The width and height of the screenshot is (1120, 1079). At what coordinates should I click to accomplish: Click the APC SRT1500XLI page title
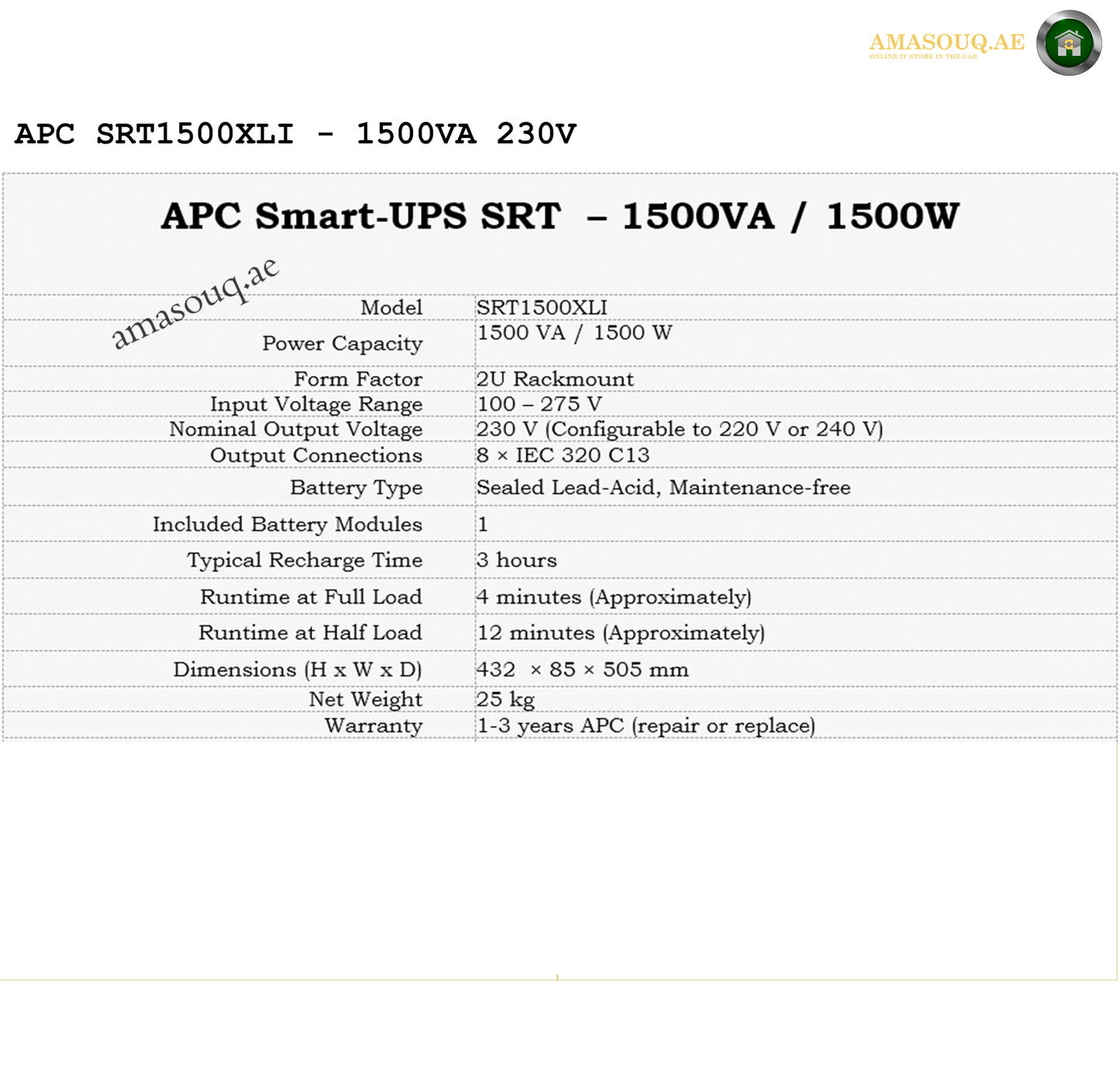(295, 134)
